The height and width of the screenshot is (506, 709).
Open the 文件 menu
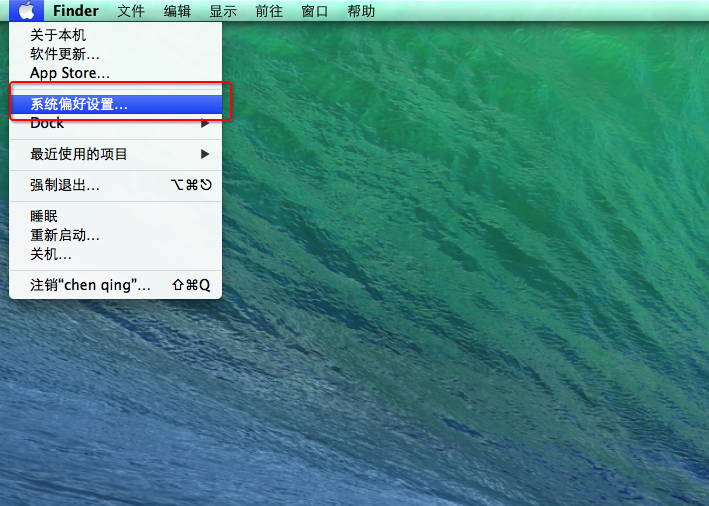pos(131,11)
